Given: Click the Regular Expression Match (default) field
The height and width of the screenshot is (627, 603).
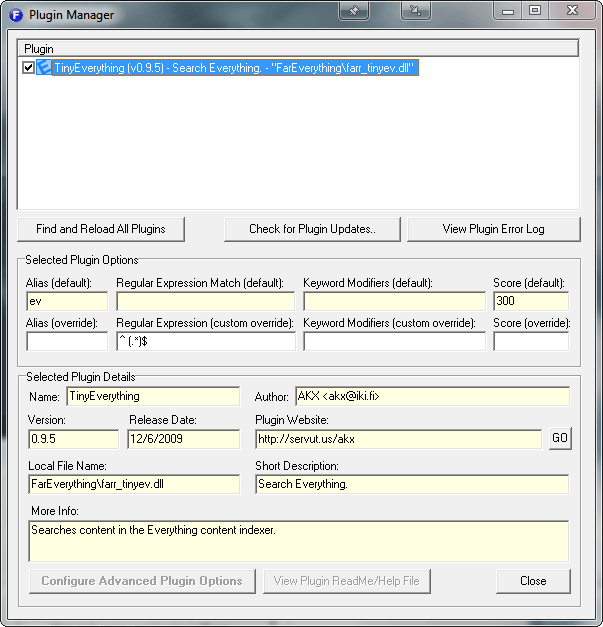Looking at the screenshot, I should [206, 301].
